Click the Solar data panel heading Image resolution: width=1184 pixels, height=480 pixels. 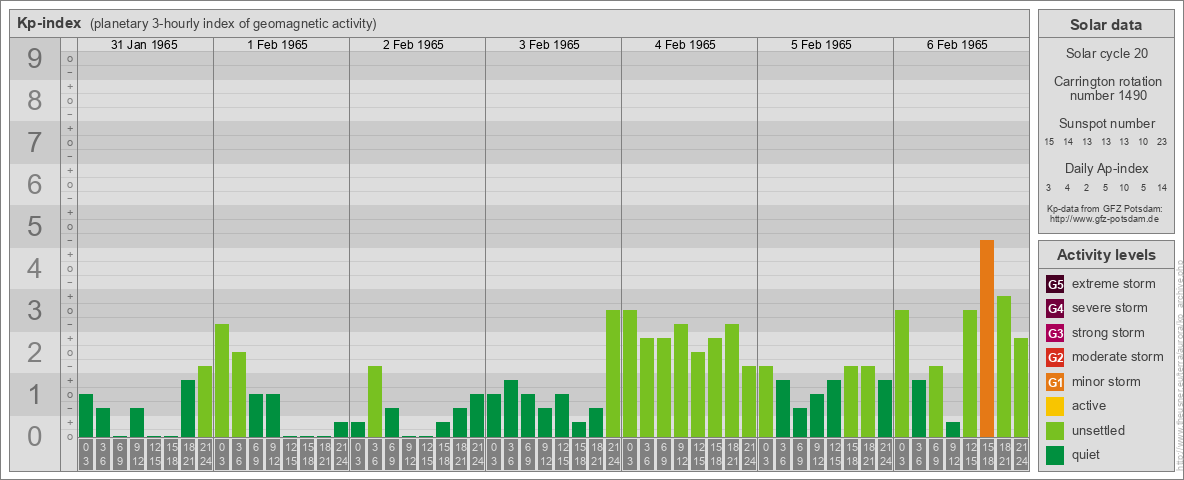1105,25
